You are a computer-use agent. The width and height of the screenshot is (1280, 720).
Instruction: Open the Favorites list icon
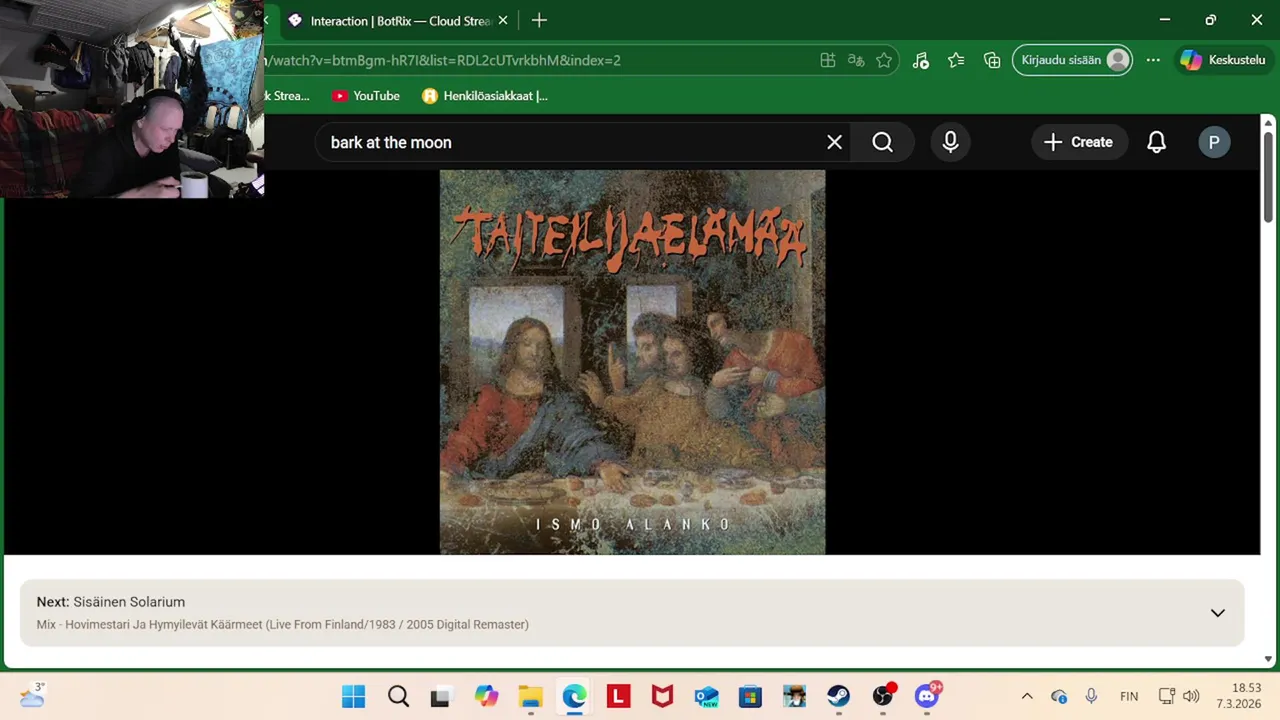pos(957,60)
